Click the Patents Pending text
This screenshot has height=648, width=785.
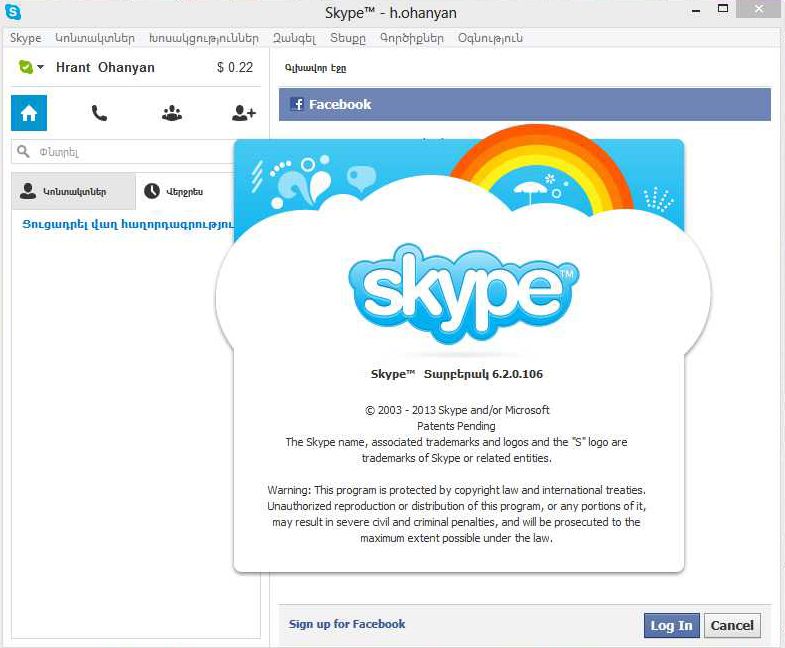coord(456,426)
